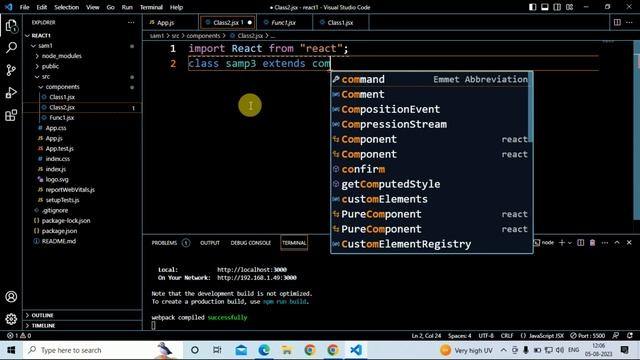This screenshot has height=360, width=640.
Task: Open the Search view in activity bar
Action: pos(11,48)
